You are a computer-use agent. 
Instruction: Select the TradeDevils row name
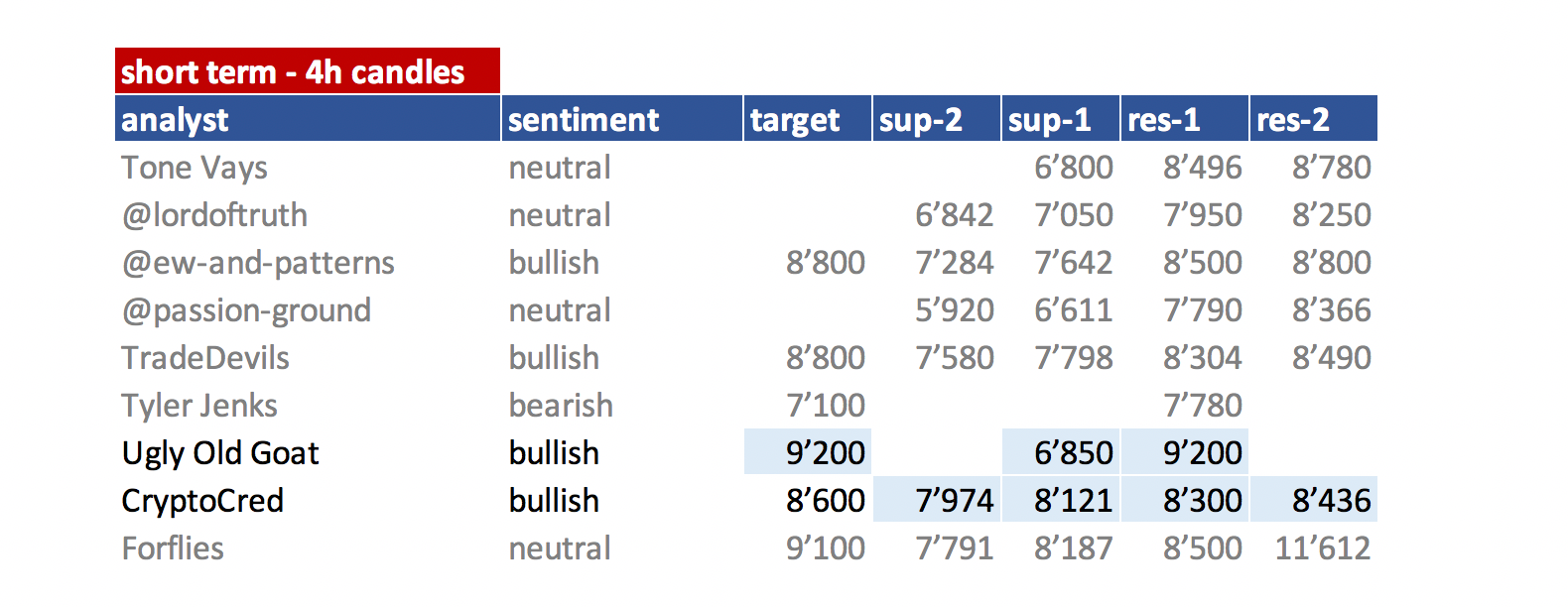[205, 358]
